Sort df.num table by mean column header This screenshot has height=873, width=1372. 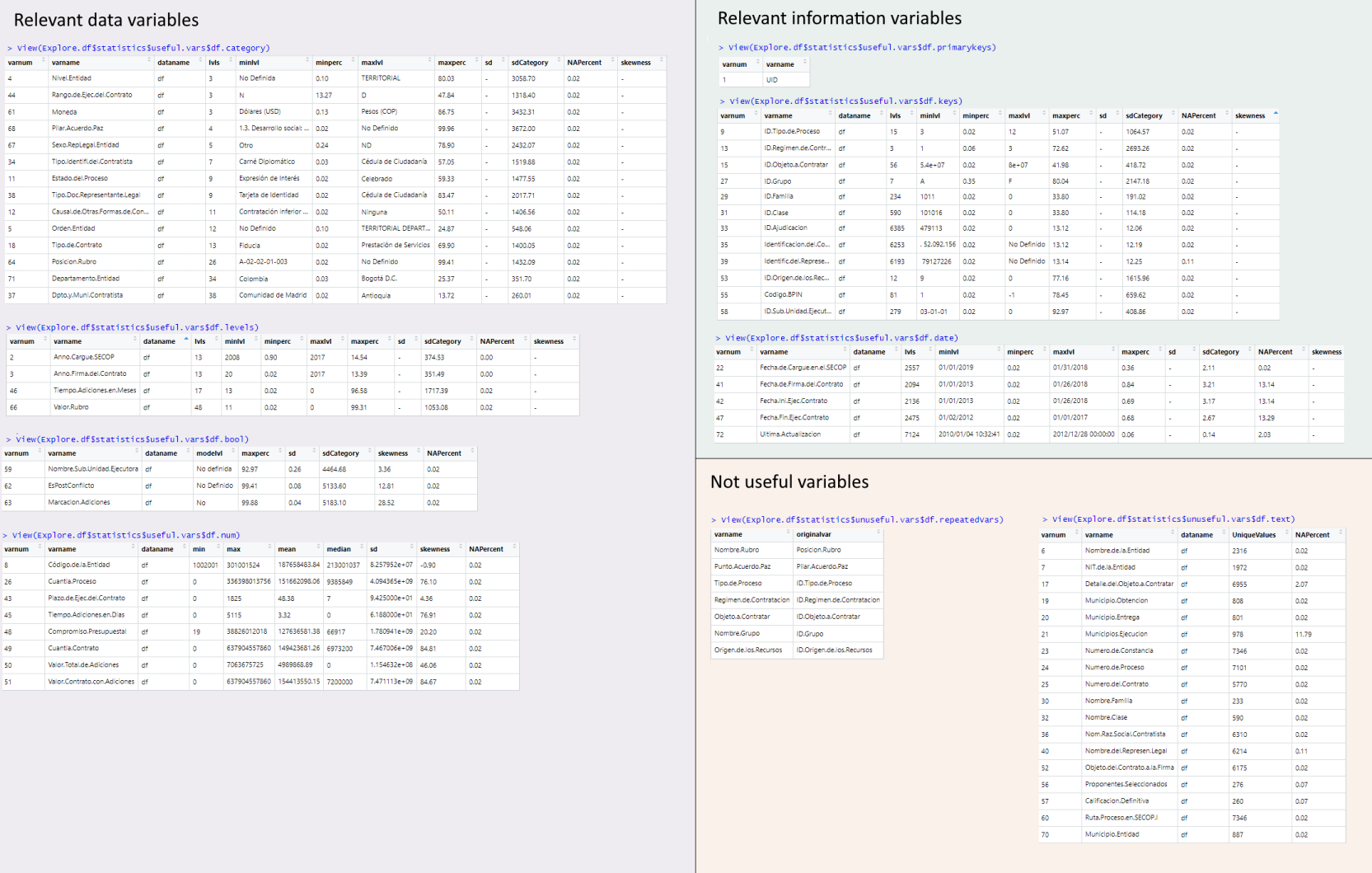point(287,549)
